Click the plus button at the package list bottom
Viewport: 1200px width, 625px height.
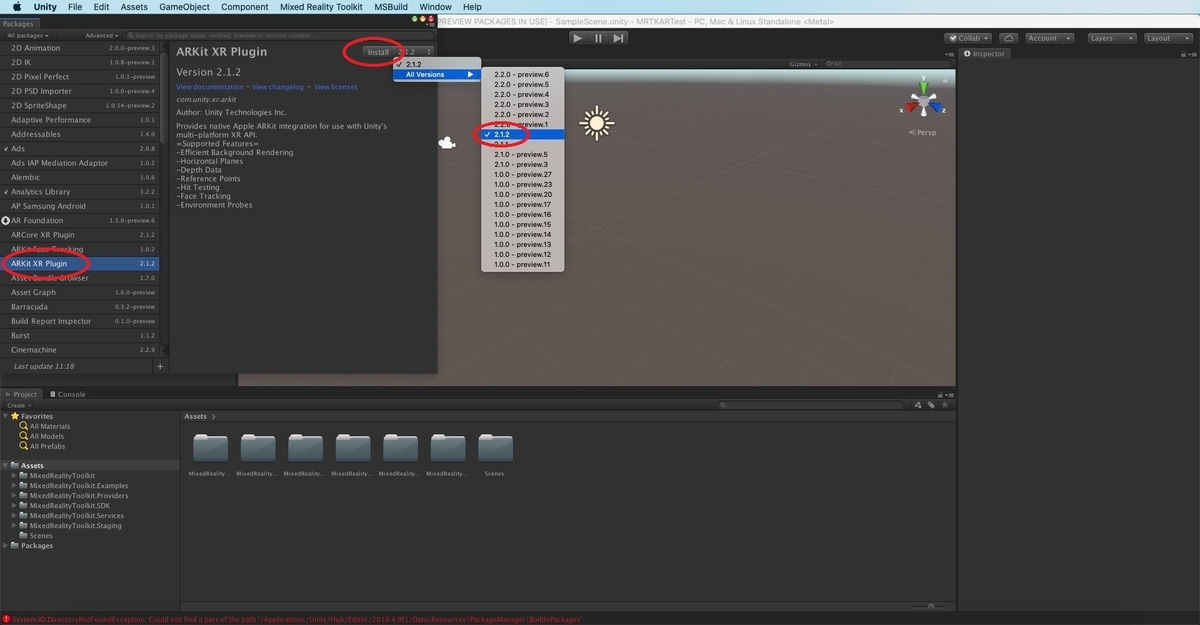[160, 367]
